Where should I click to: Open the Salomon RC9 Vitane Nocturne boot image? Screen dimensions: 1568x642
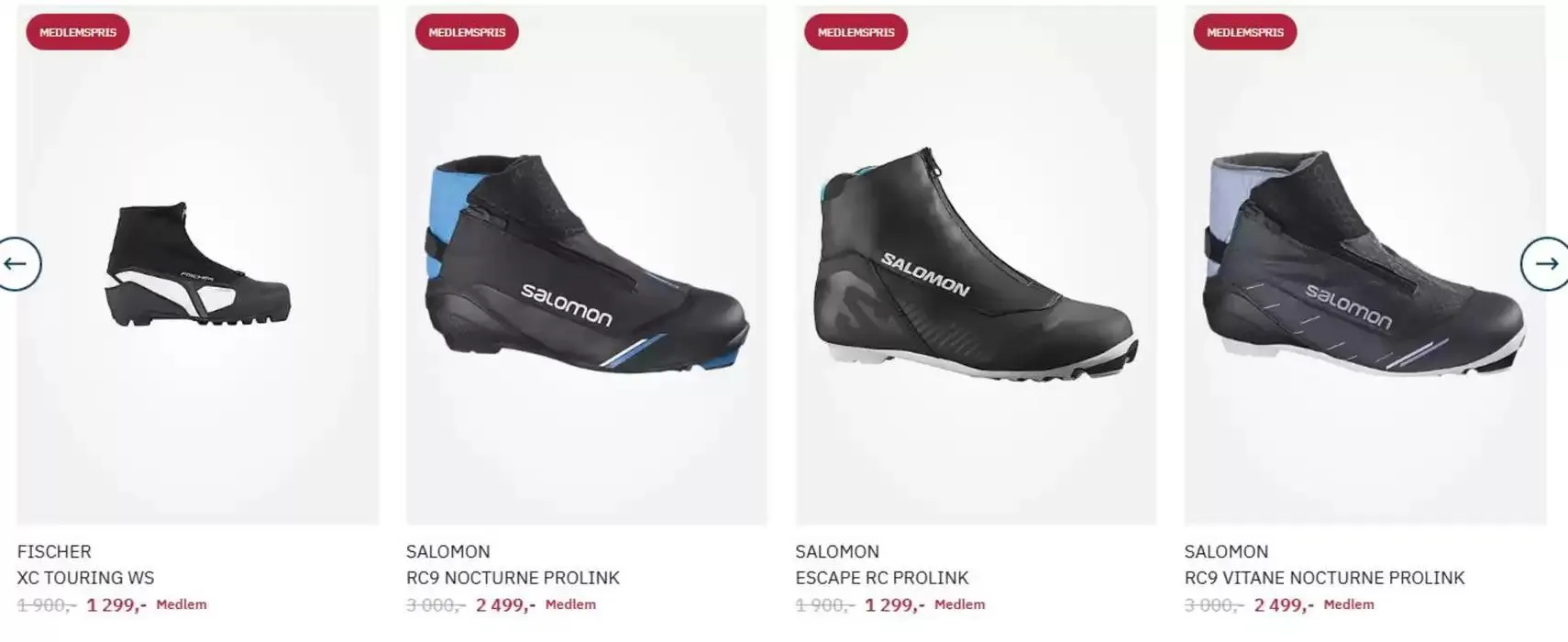coord(1364,265)
